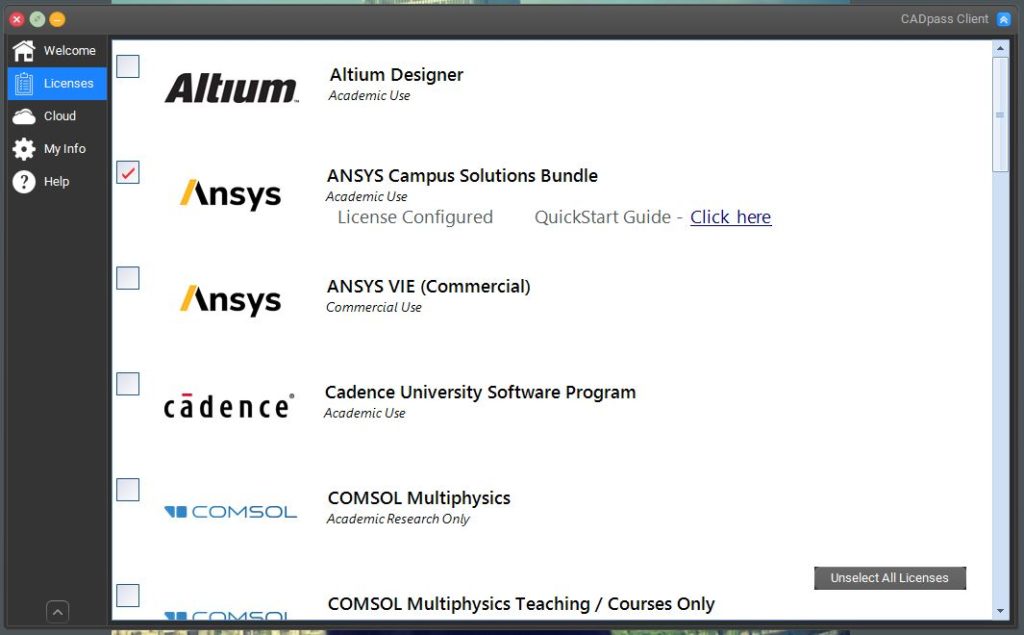Screen dimensions: 1024x635
Task: Click 'Commercial Use' label under ANSYS VIE
Action: click(x=374, y=308)
